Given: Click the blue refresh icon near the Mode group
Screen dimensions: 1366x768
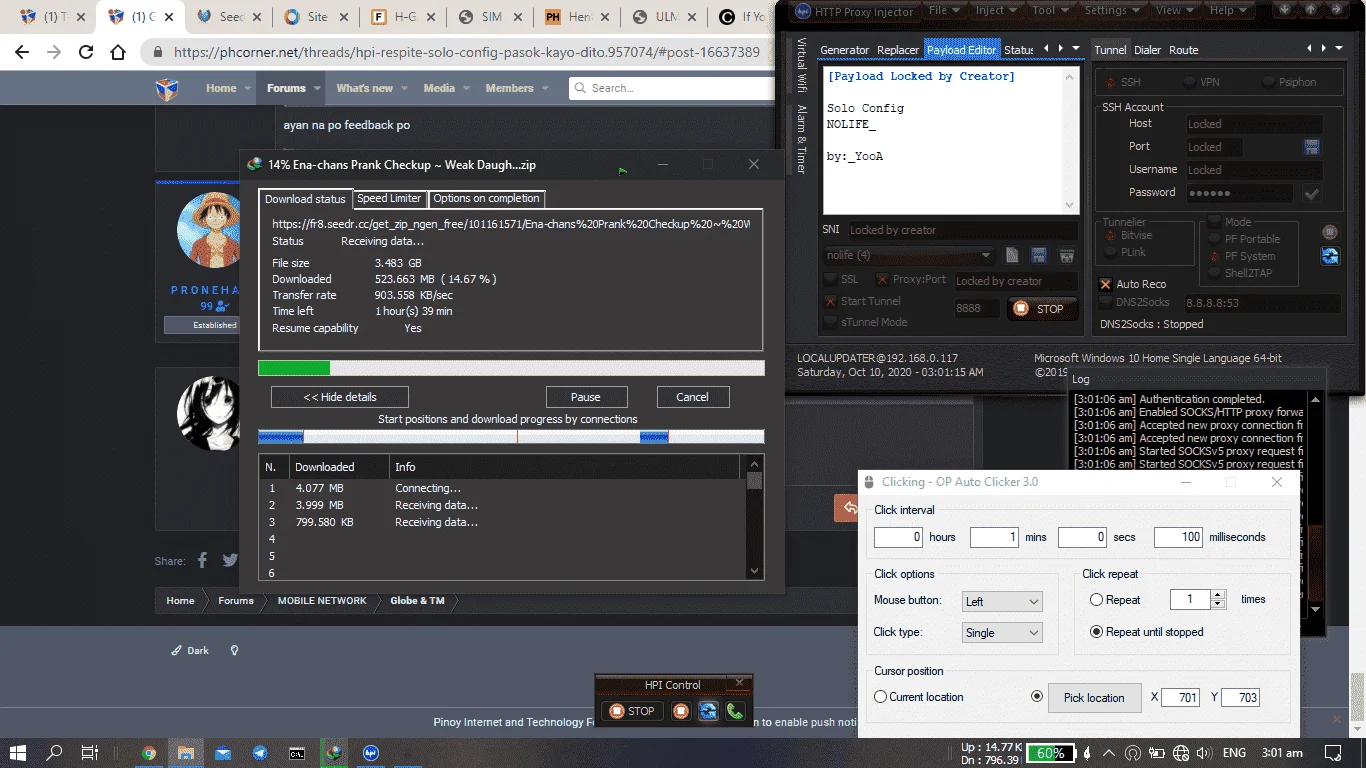Looking at the screenshot, I should click(1330, 256).
